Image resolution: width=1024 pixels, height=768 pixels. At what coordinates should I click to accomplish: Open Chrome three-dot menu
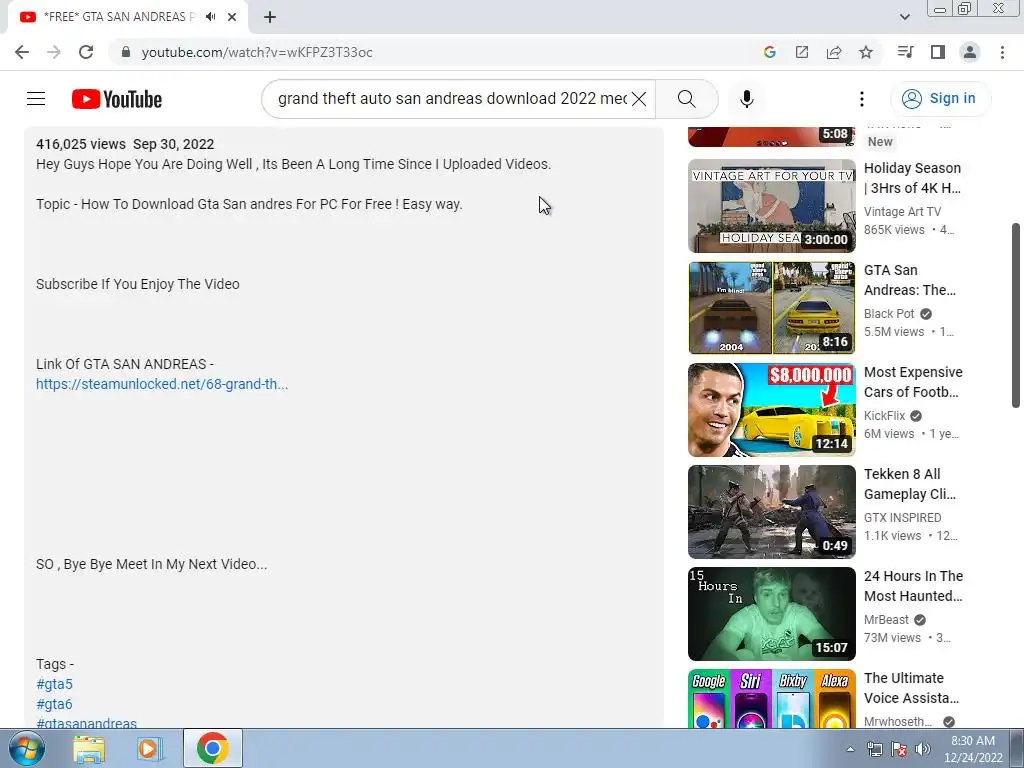[x=1002, y=52]
